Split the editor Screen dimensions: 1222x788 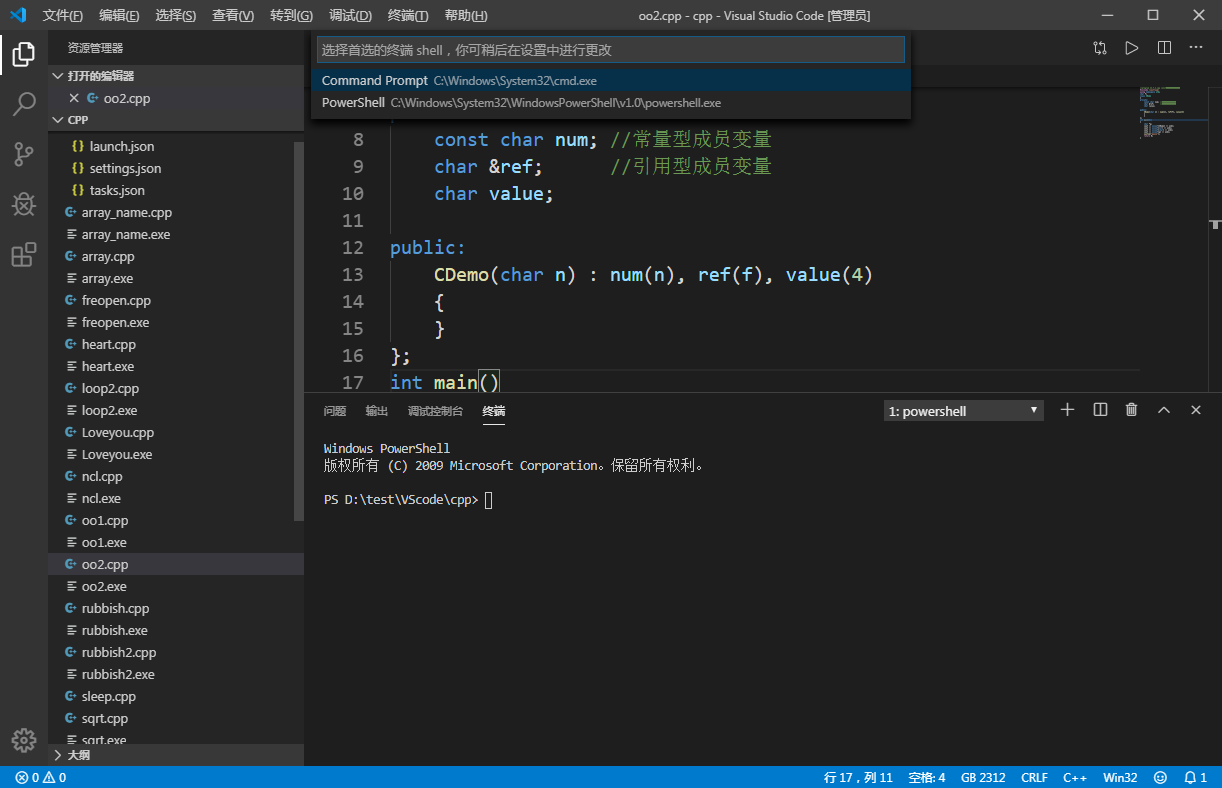pos(1164,47)
